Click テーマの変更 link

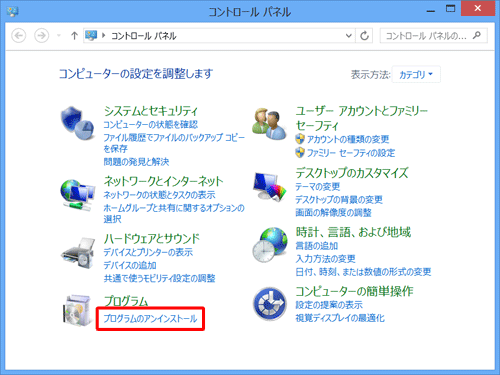pyautogui.click(x=317, y=186)
